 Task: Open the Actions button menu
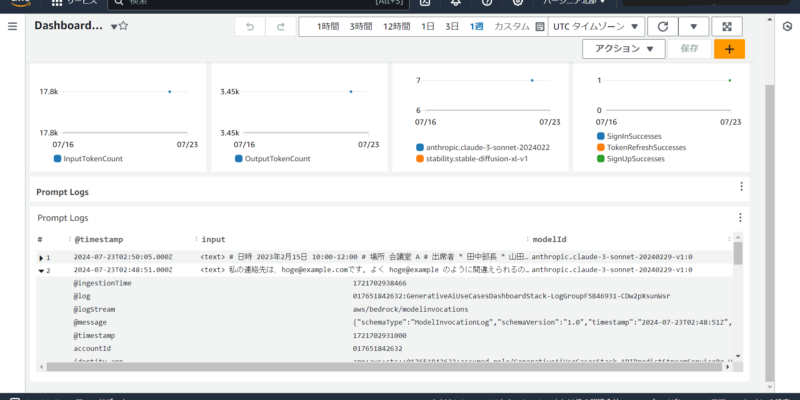click(624, 48)
